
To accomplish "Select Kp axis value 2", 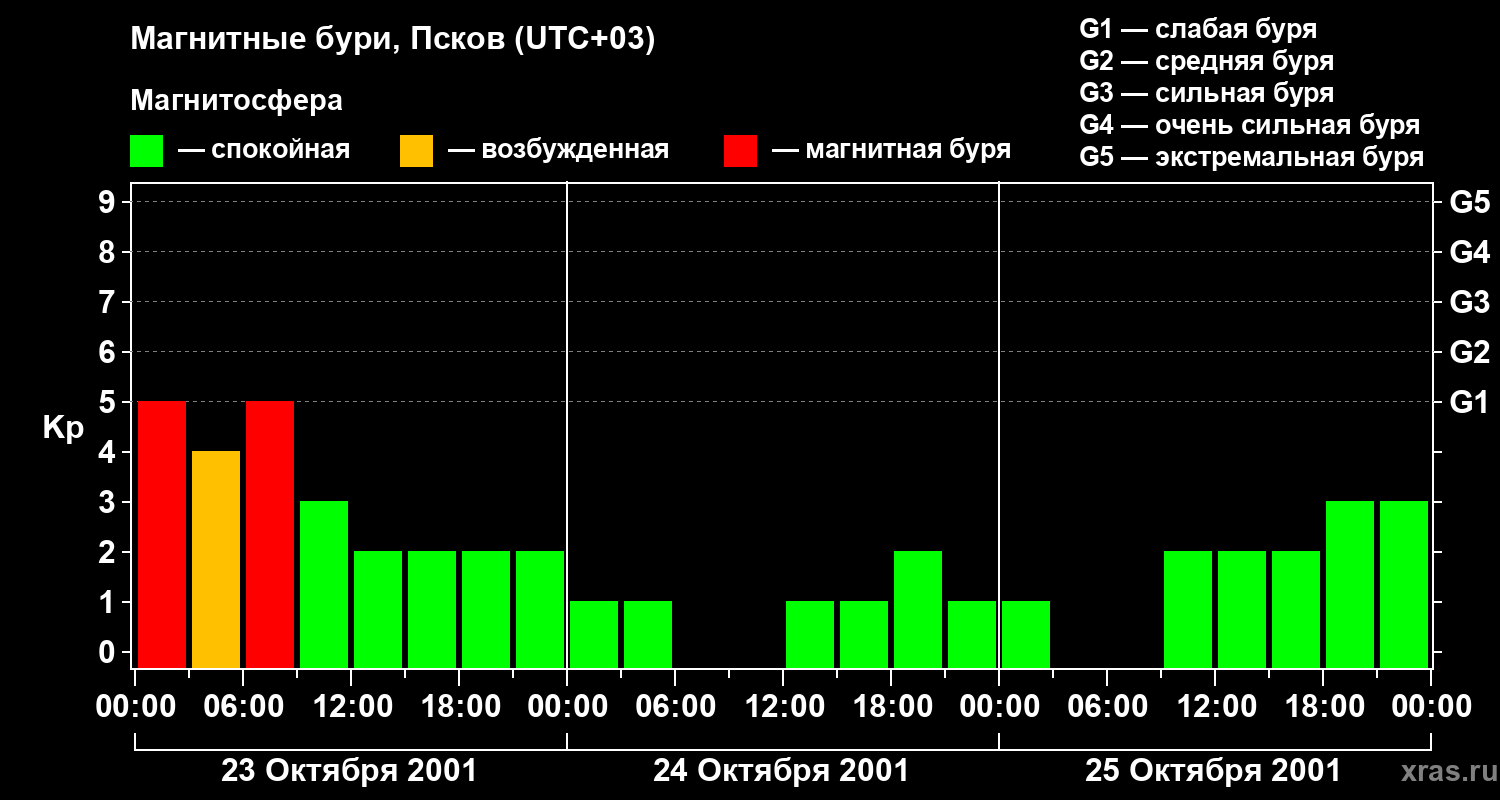I will (108, 552).
